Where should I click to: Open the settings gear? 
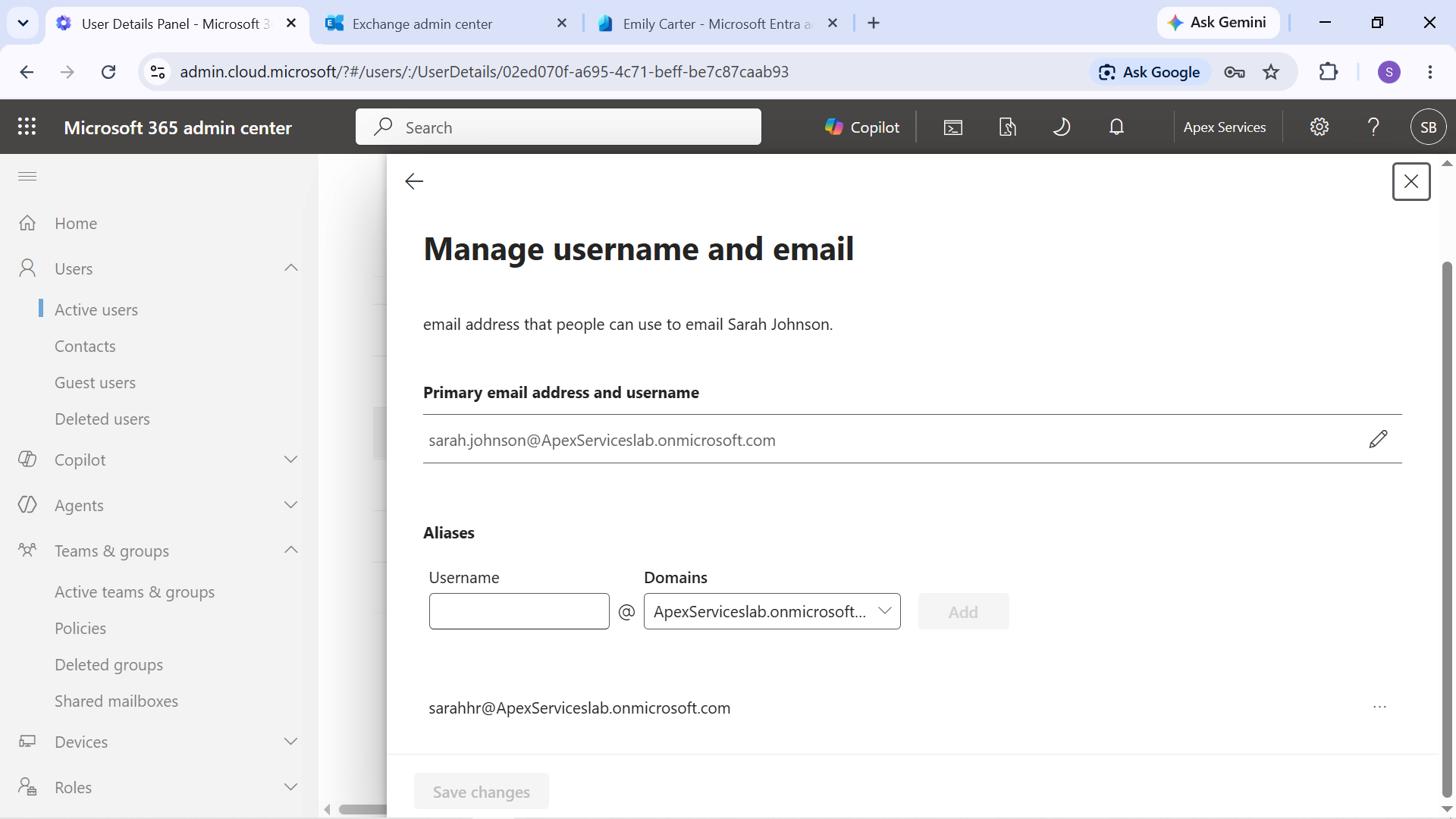1319,127
